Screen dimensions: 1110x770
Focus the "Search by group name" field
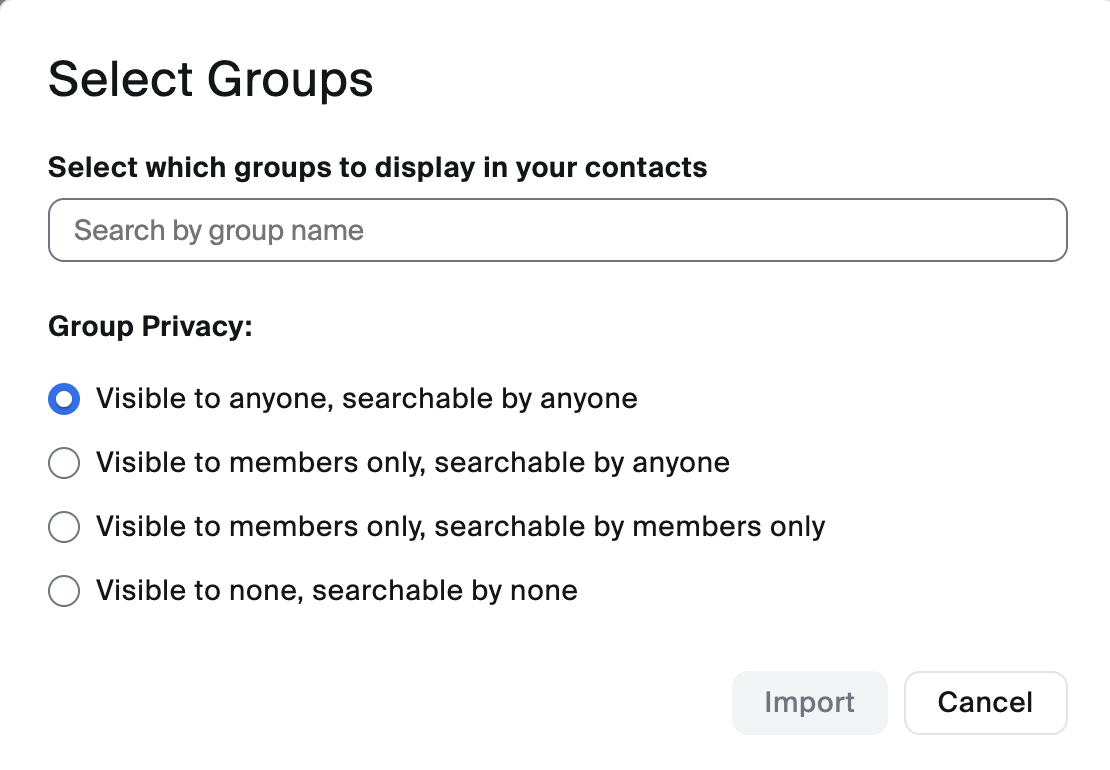point(557,231)
